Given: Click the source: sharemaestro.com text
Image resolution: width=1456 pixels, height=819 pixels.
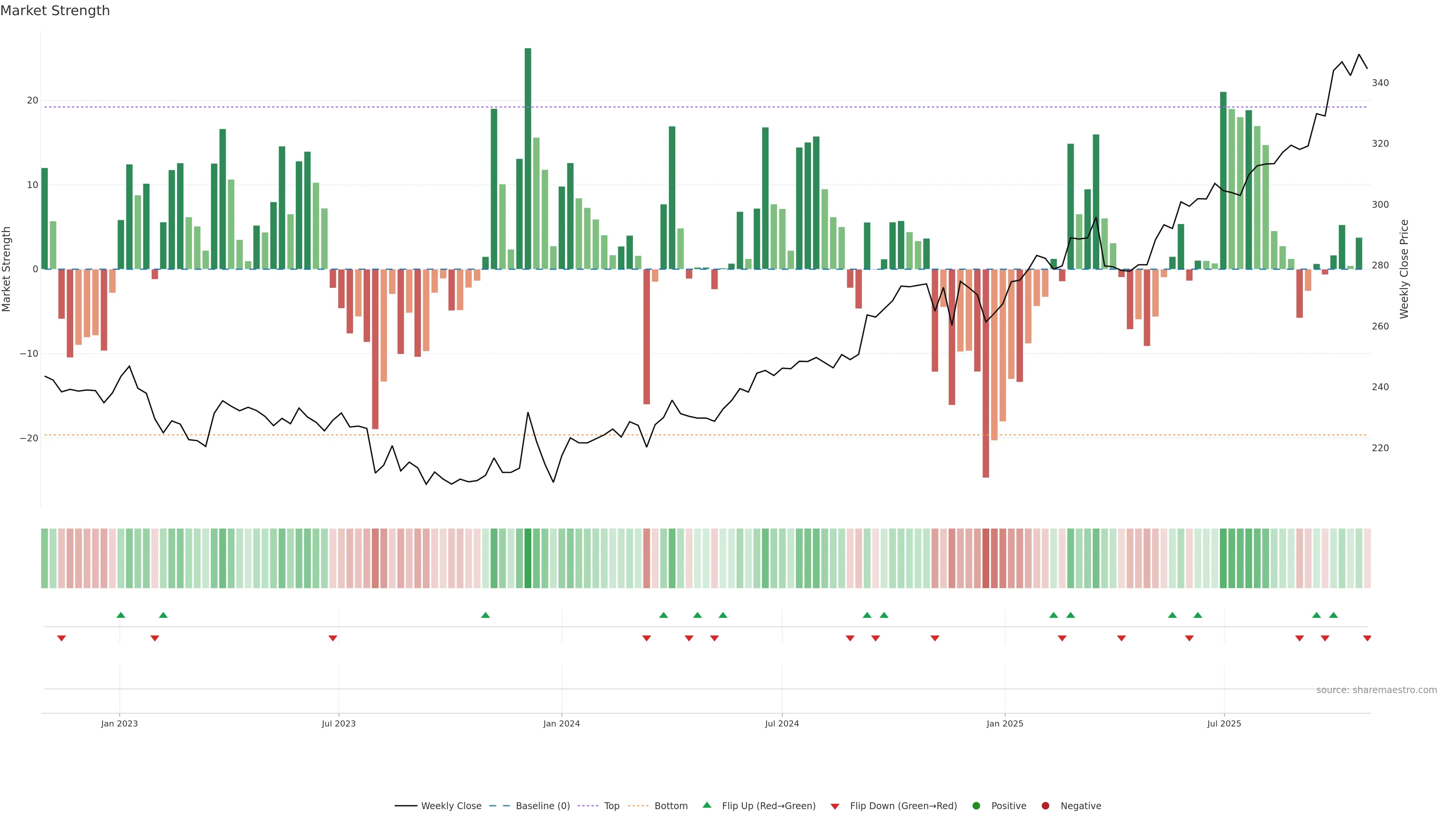Looking at the screenshot, I should 1376,690.
